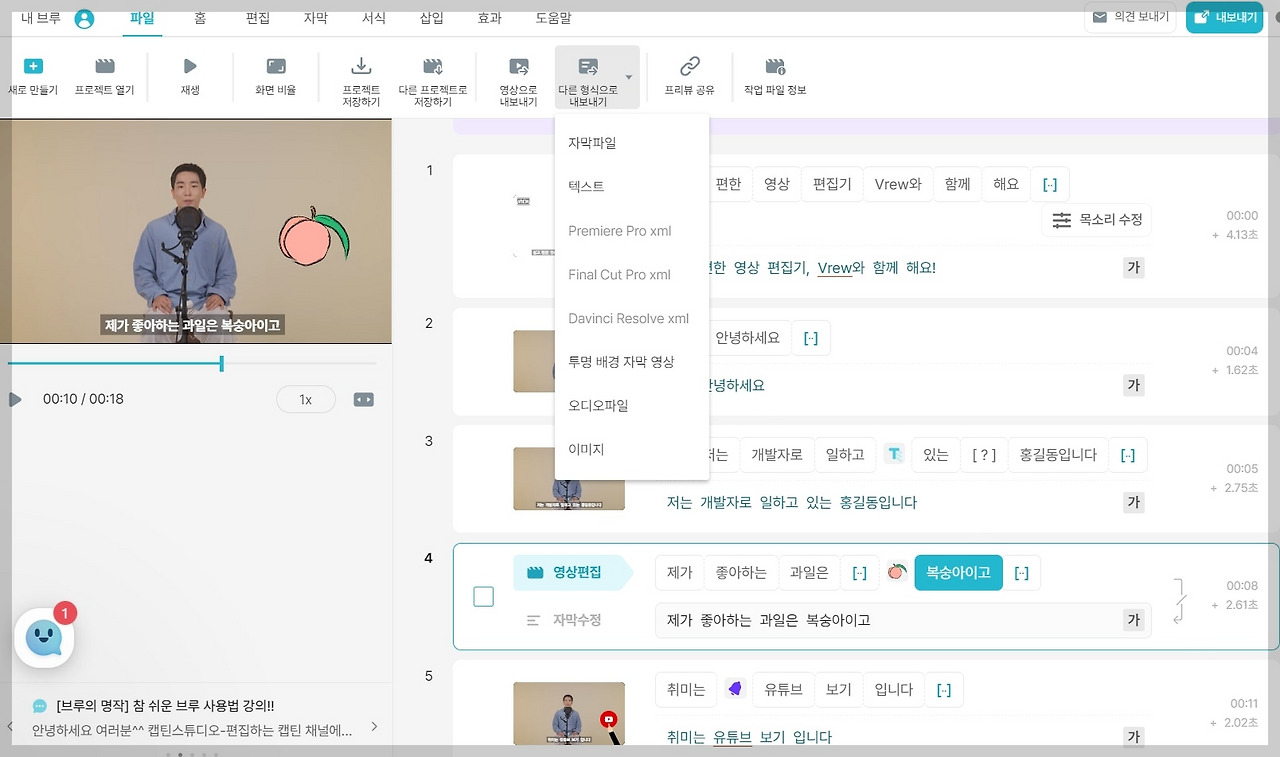Open 프리뷰 공유 link icon
The width and height of the screenshot is (1280, 757).
tap(690, 66)
